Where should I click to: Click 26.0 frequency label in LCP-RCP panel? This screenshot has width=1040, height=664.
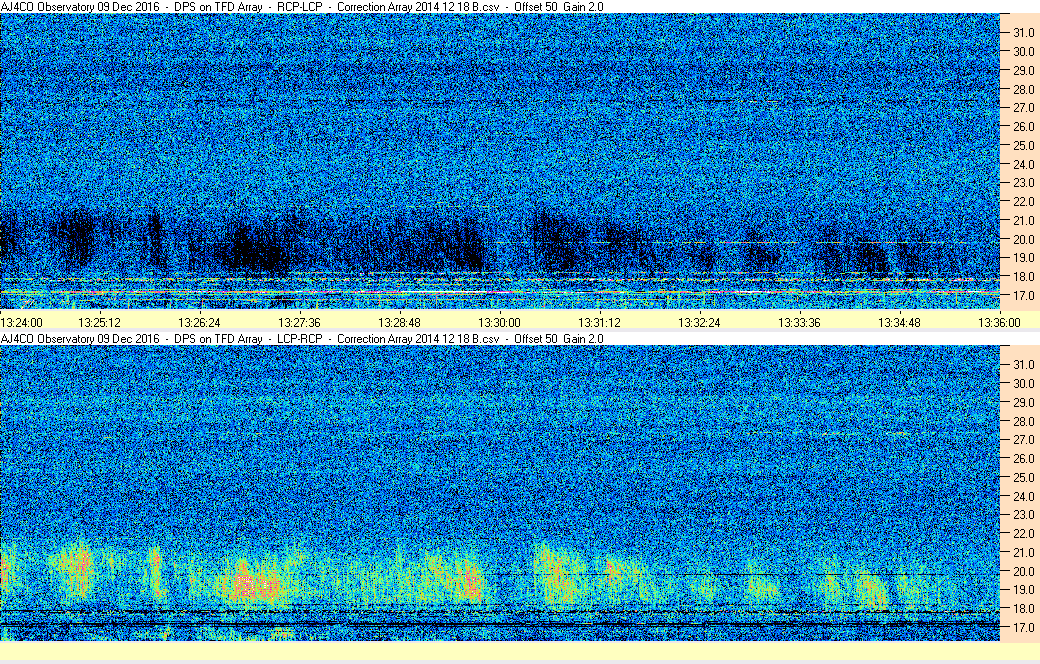(x=1023, y=458)
